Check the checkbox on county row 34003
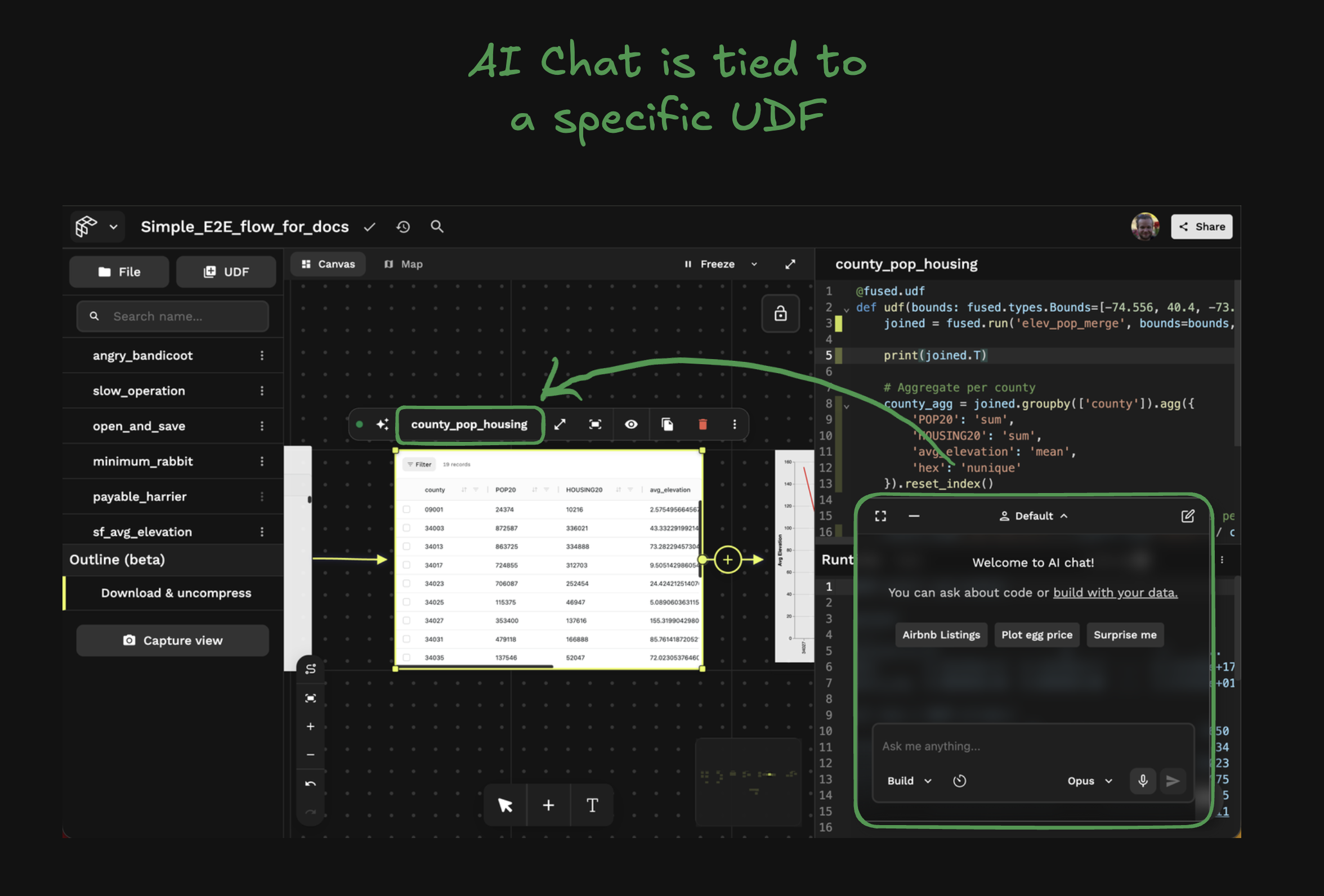1324x896 pixels. (406, 528)
